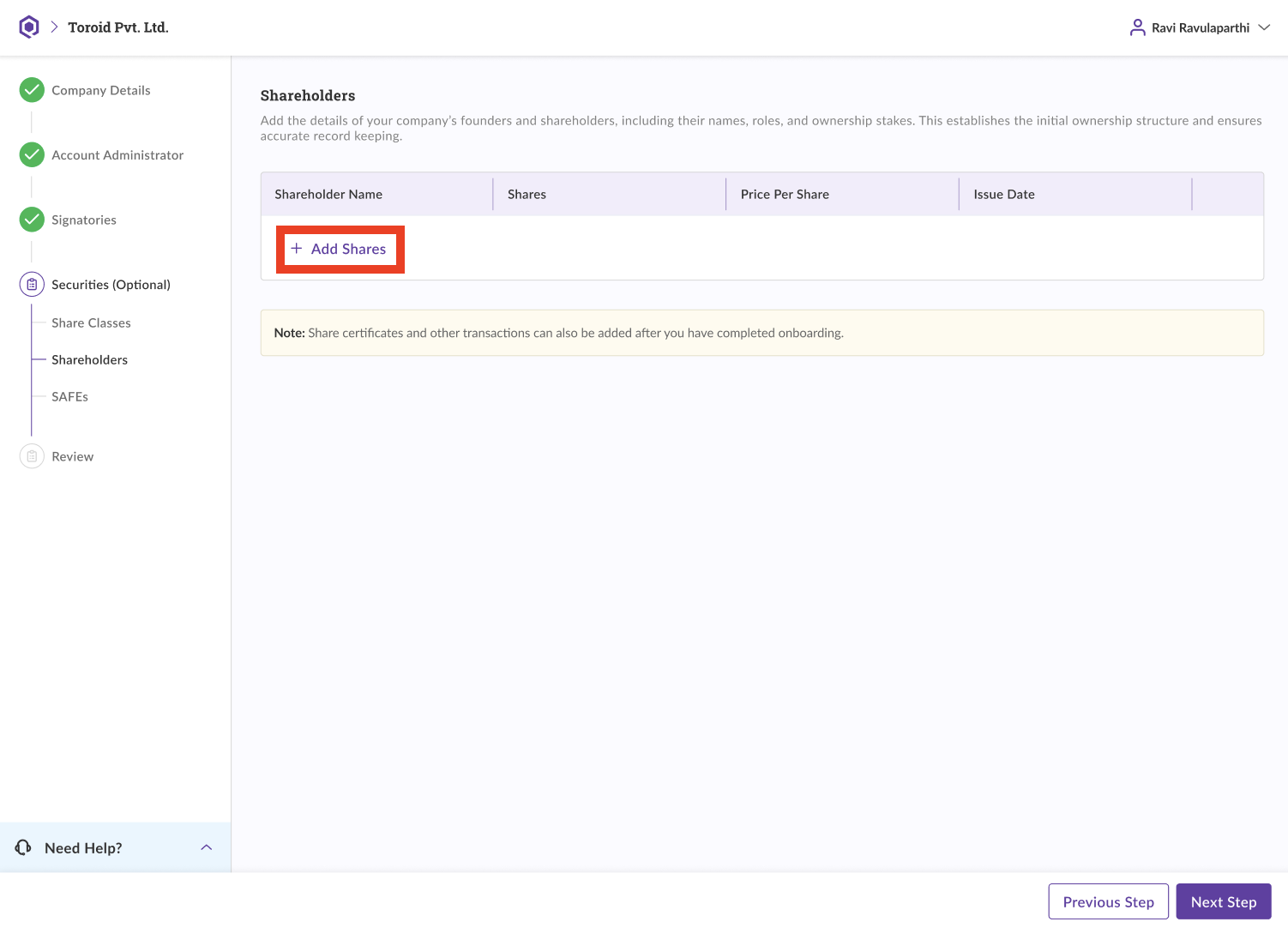Screen dimensions: 1288x928
Task: Click the Shareholder Name column header
Action: coord(328,195)
